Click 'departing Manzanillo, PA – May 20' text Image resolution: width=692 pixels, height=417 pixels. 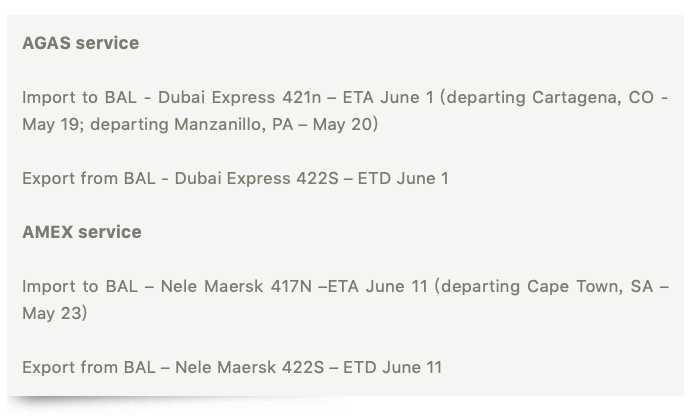point(232,125)
